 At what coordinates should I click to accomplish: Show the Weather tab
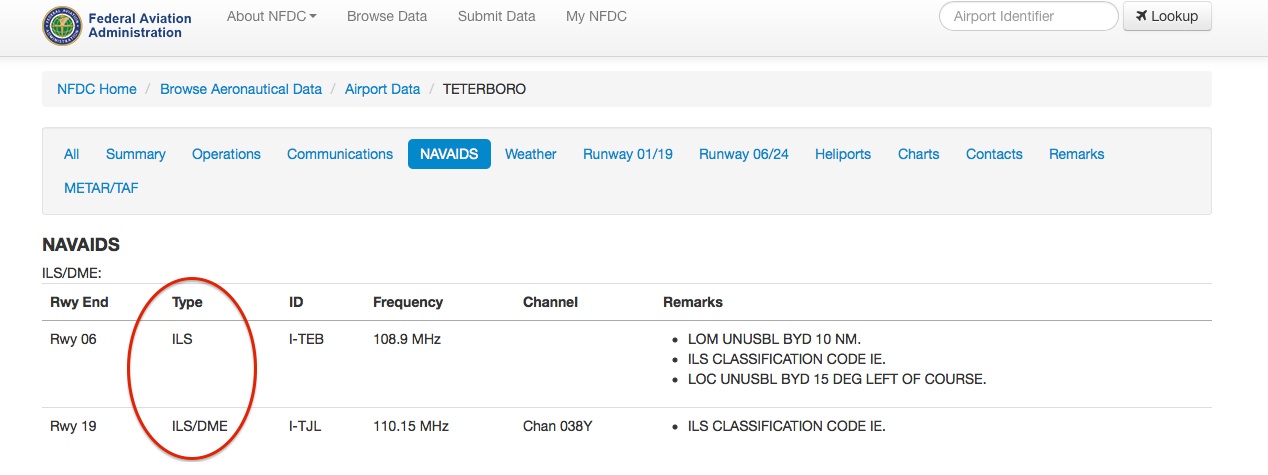(x=530, y=154)
